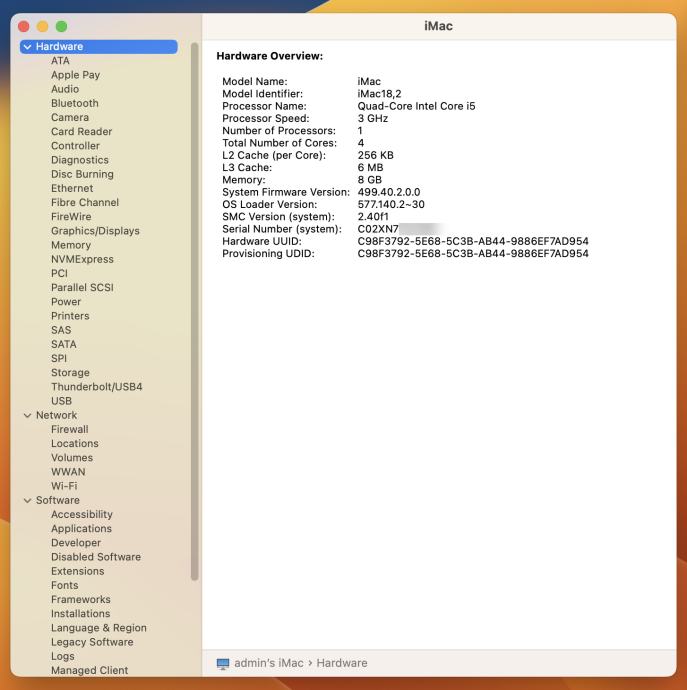Click processor name Quad-Core Intel Core i5
Viewport: 687px width, 690px height.
pos(416,106)
